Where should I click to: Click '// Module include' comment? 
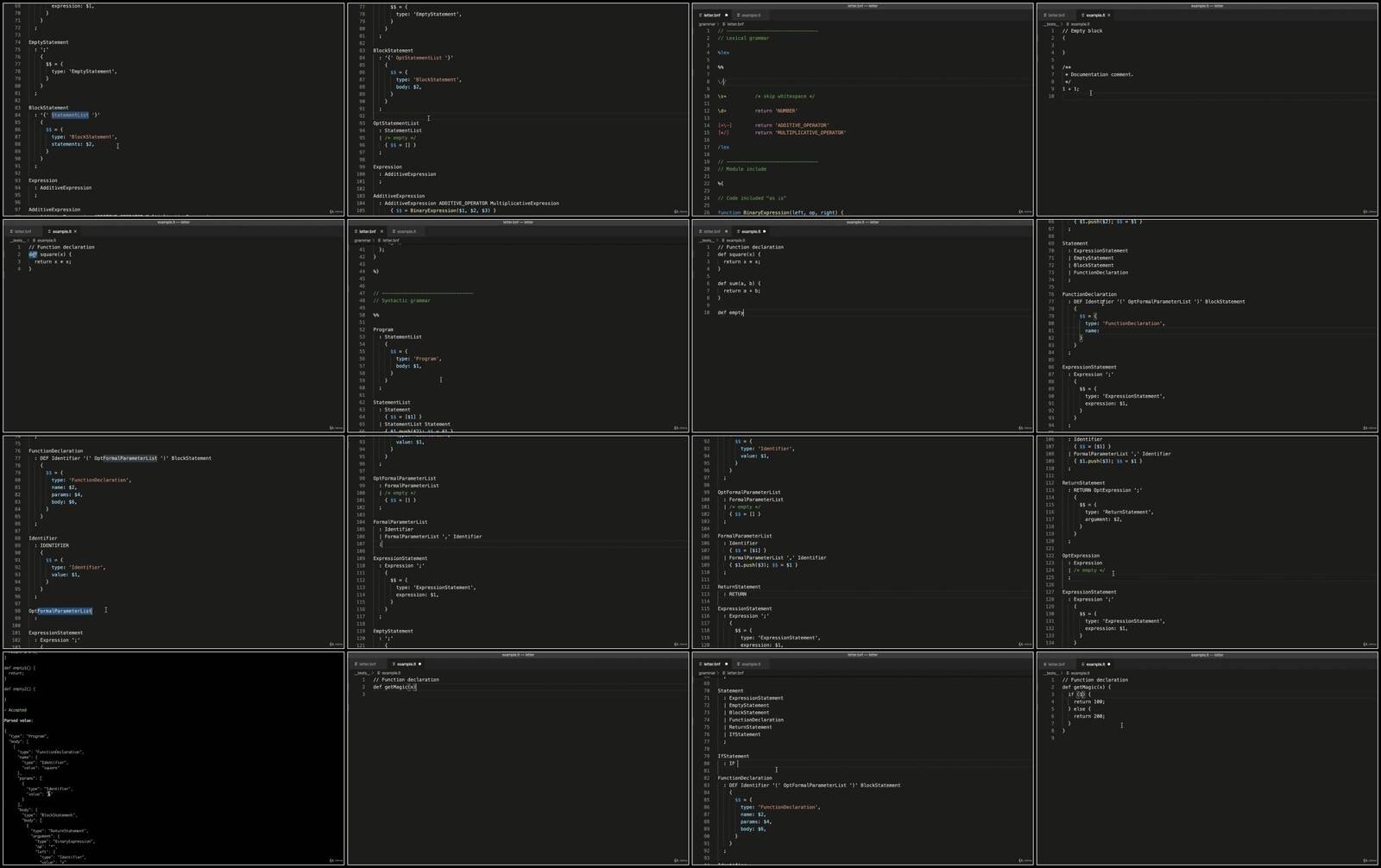(741, 169)
